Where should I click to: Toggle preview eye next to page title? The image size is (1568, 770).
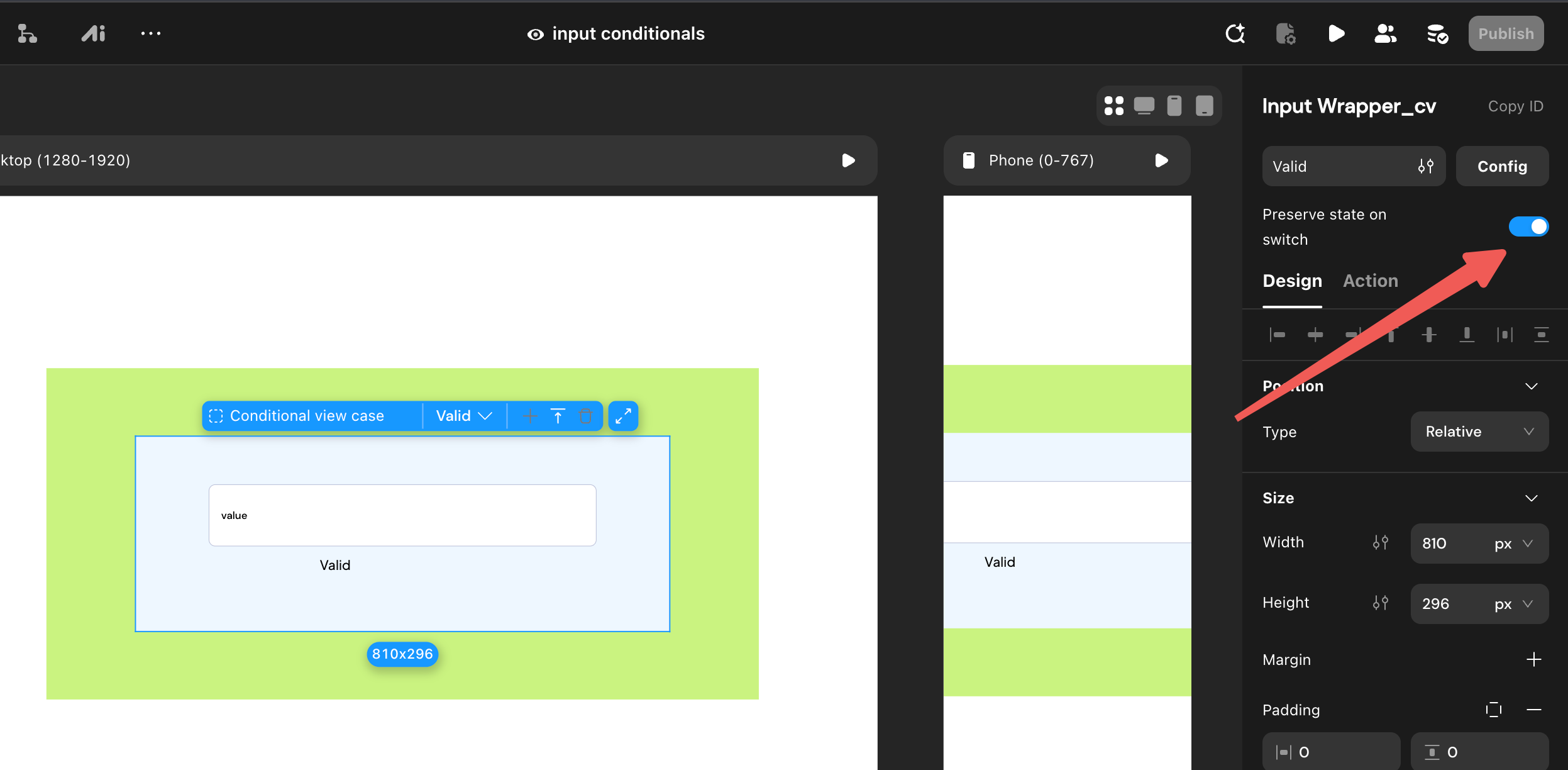coord(535,34)
